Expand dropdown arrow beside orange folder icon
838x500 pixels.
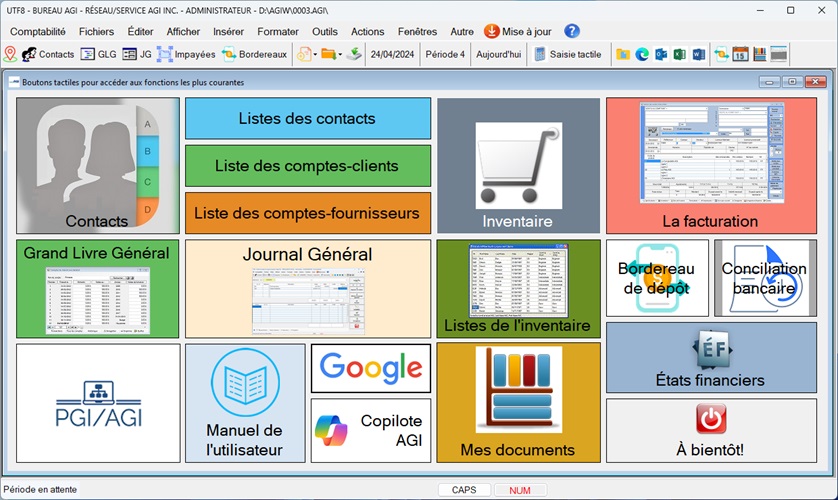point(340,54)
